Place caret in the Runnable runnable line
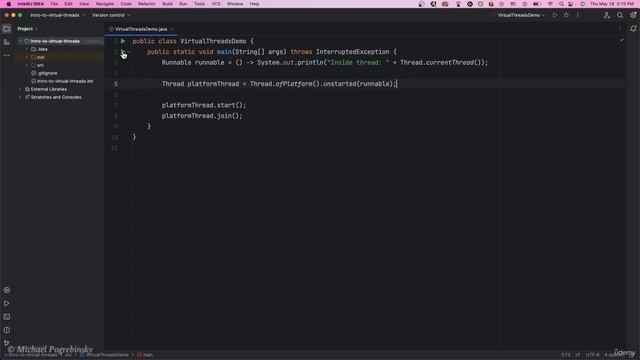 324,62
